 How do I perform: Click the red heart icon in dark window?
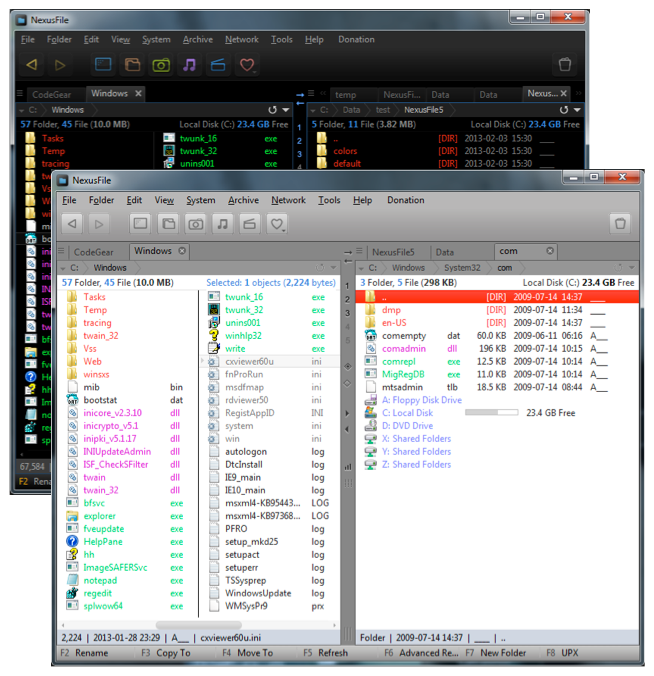247,65
